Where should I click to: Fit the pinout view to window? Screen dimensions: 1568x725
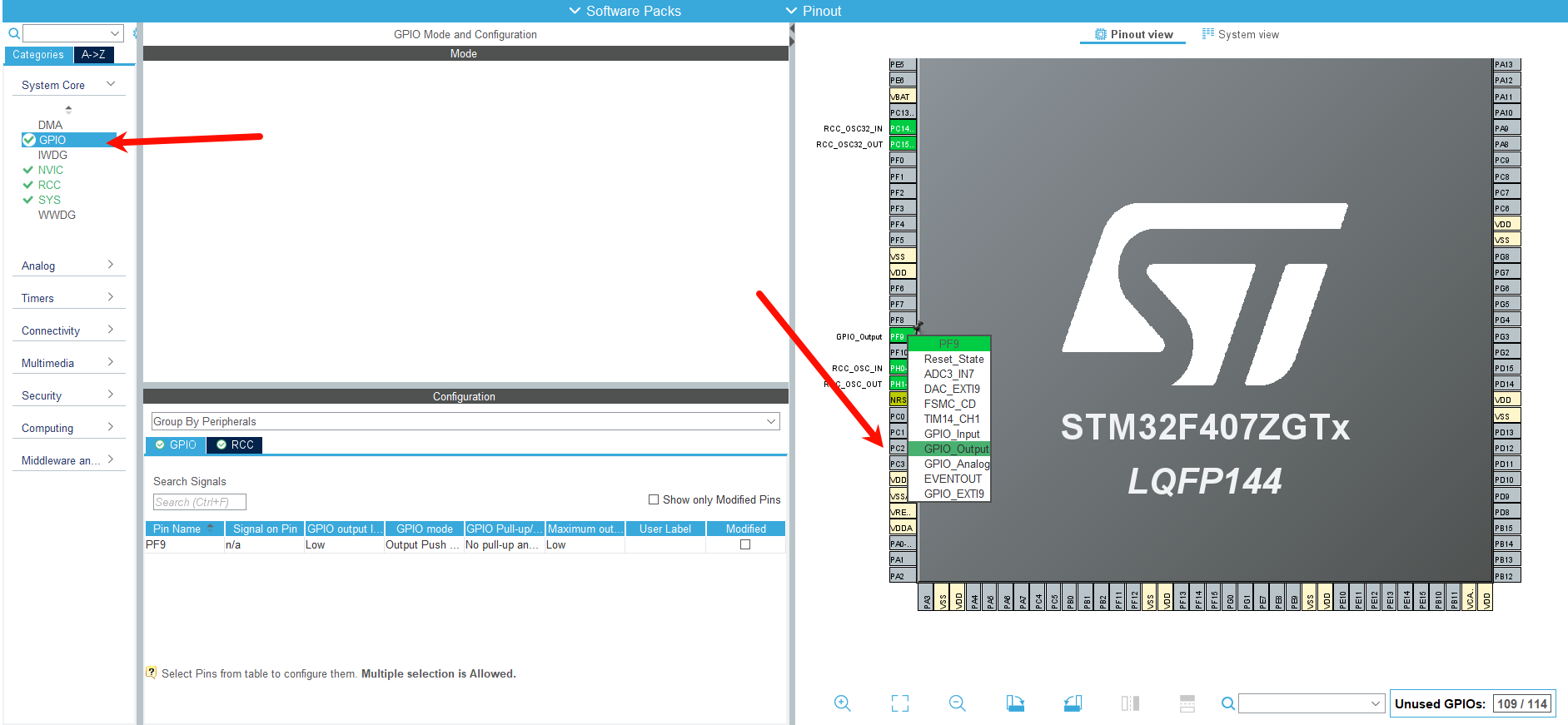(900, 703)
